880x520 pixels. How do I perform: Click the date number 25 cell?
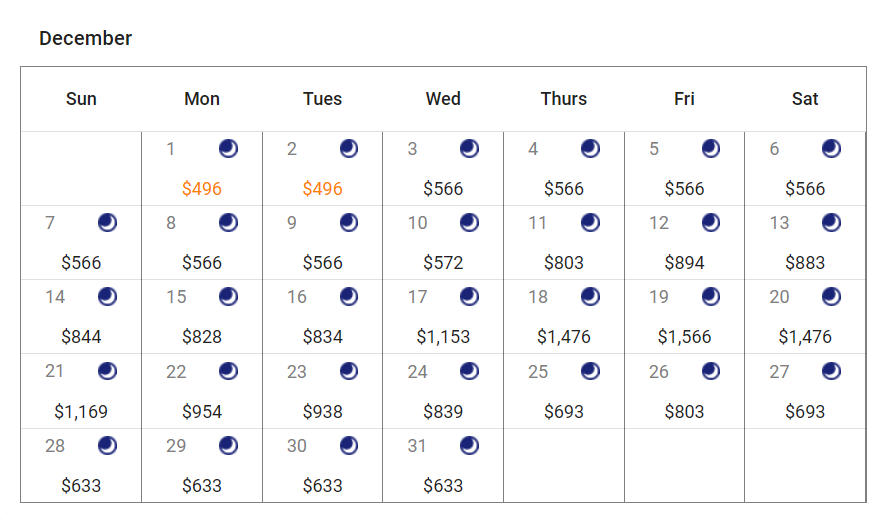point(538,372)
